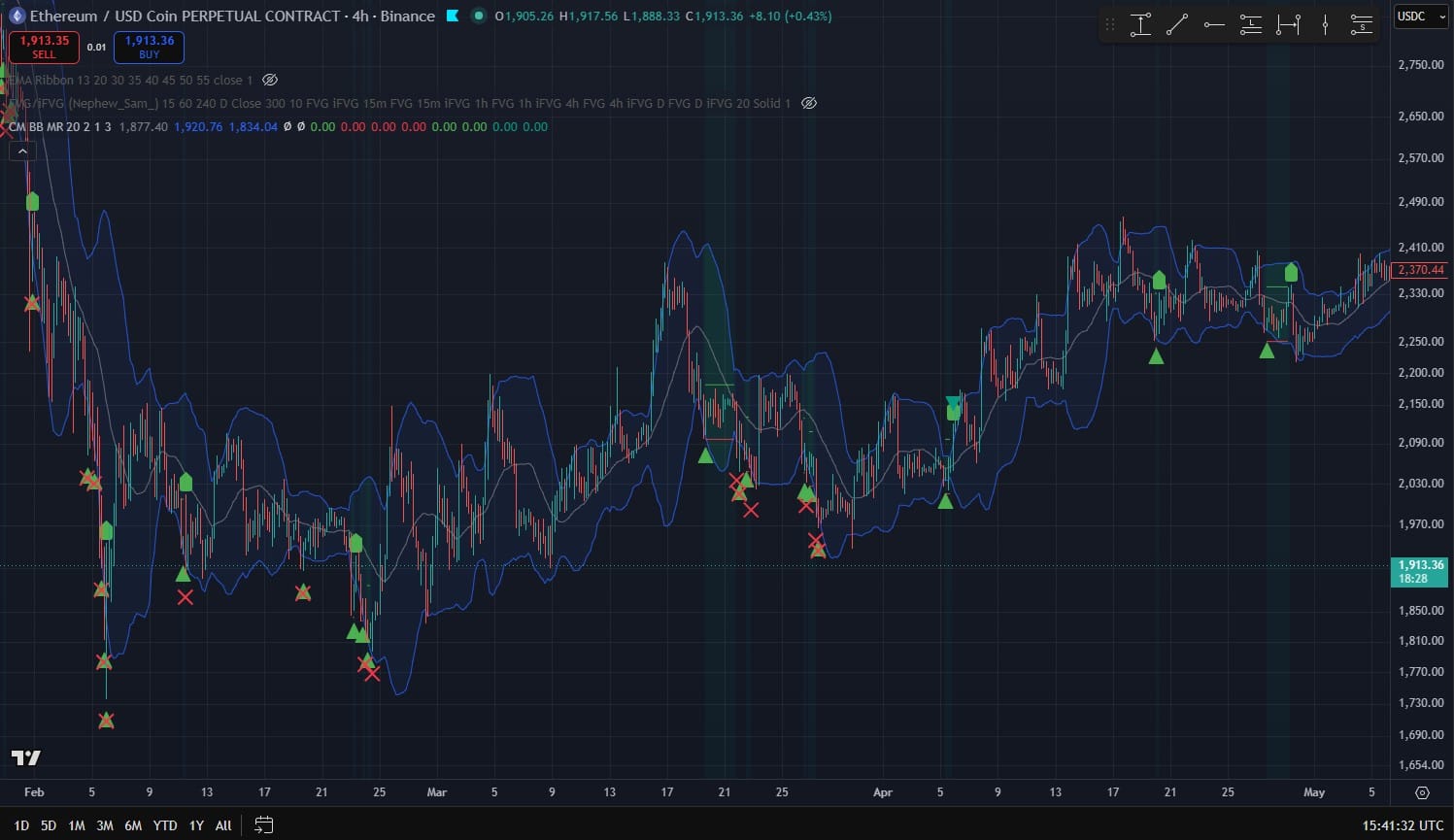Click the Apr label on time axis

coord(882,792)
